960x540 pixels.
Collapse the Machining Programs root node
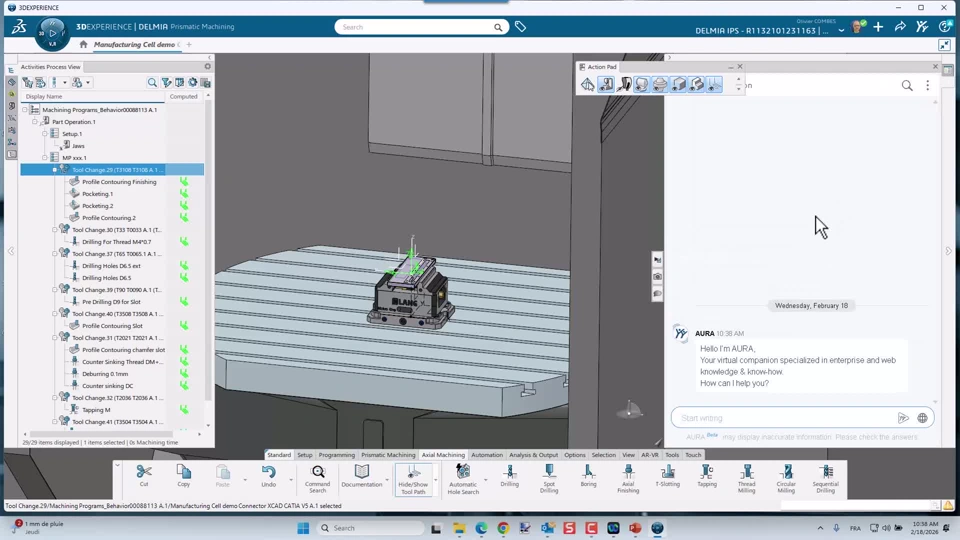[25, 110]
